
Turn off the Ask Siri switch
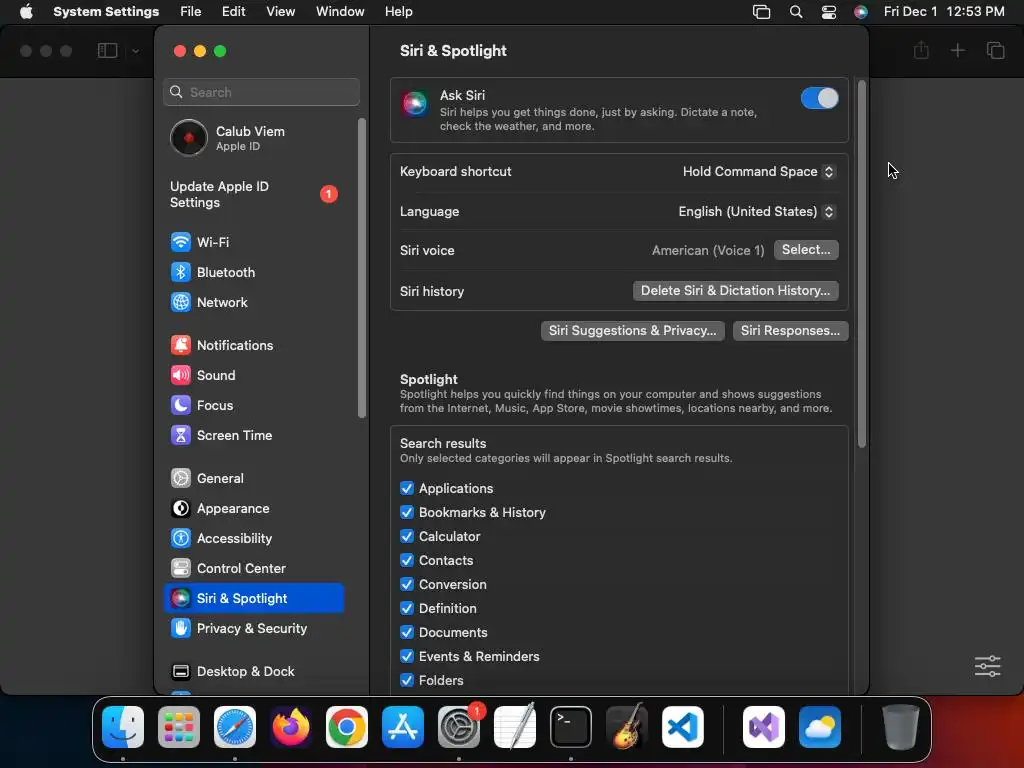pos(819,99)
